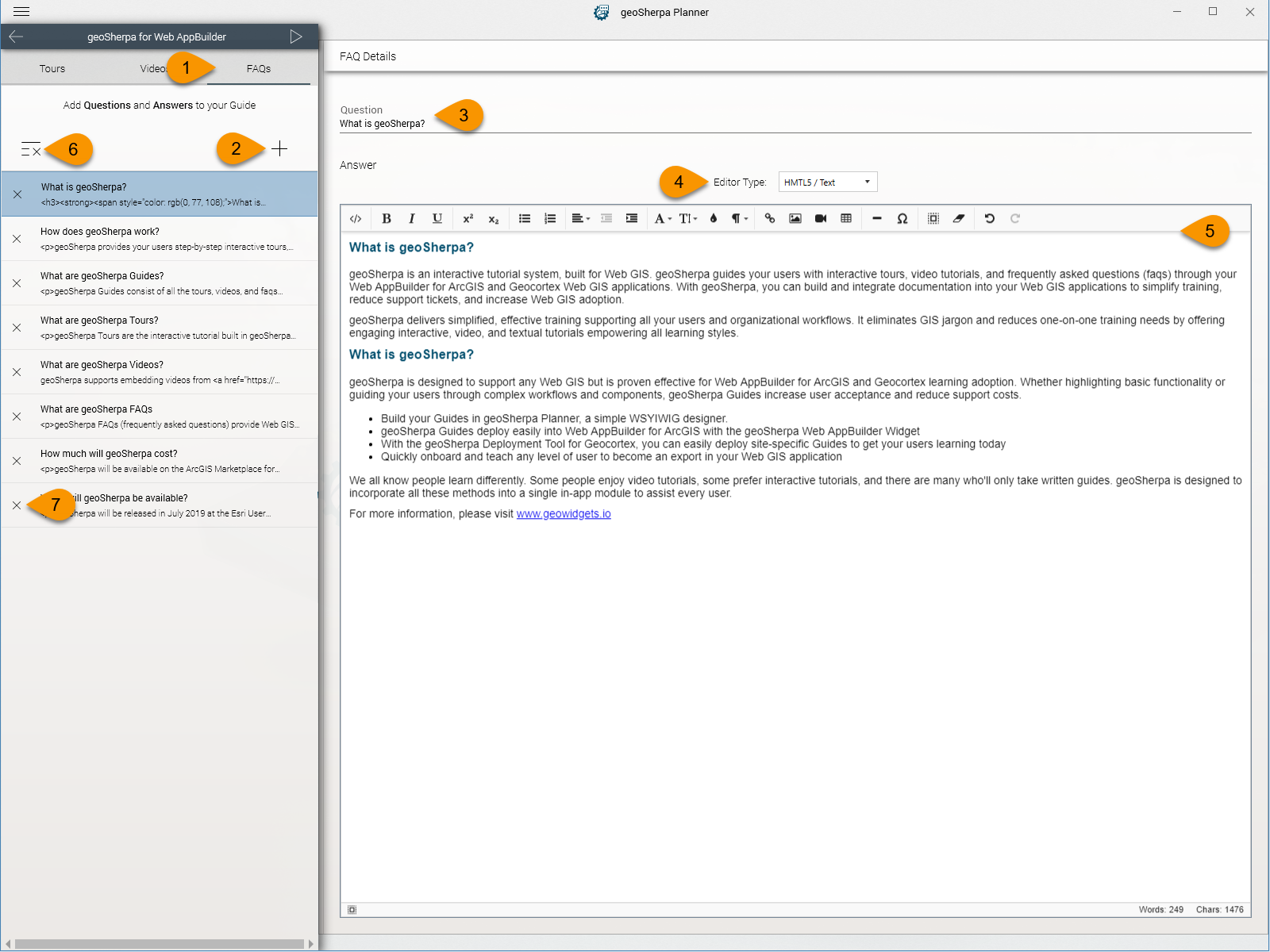Image resolution: width=1270 pixels, height=952 pixels.
Task: Insert a hyperlink
Action: (770, 219)
